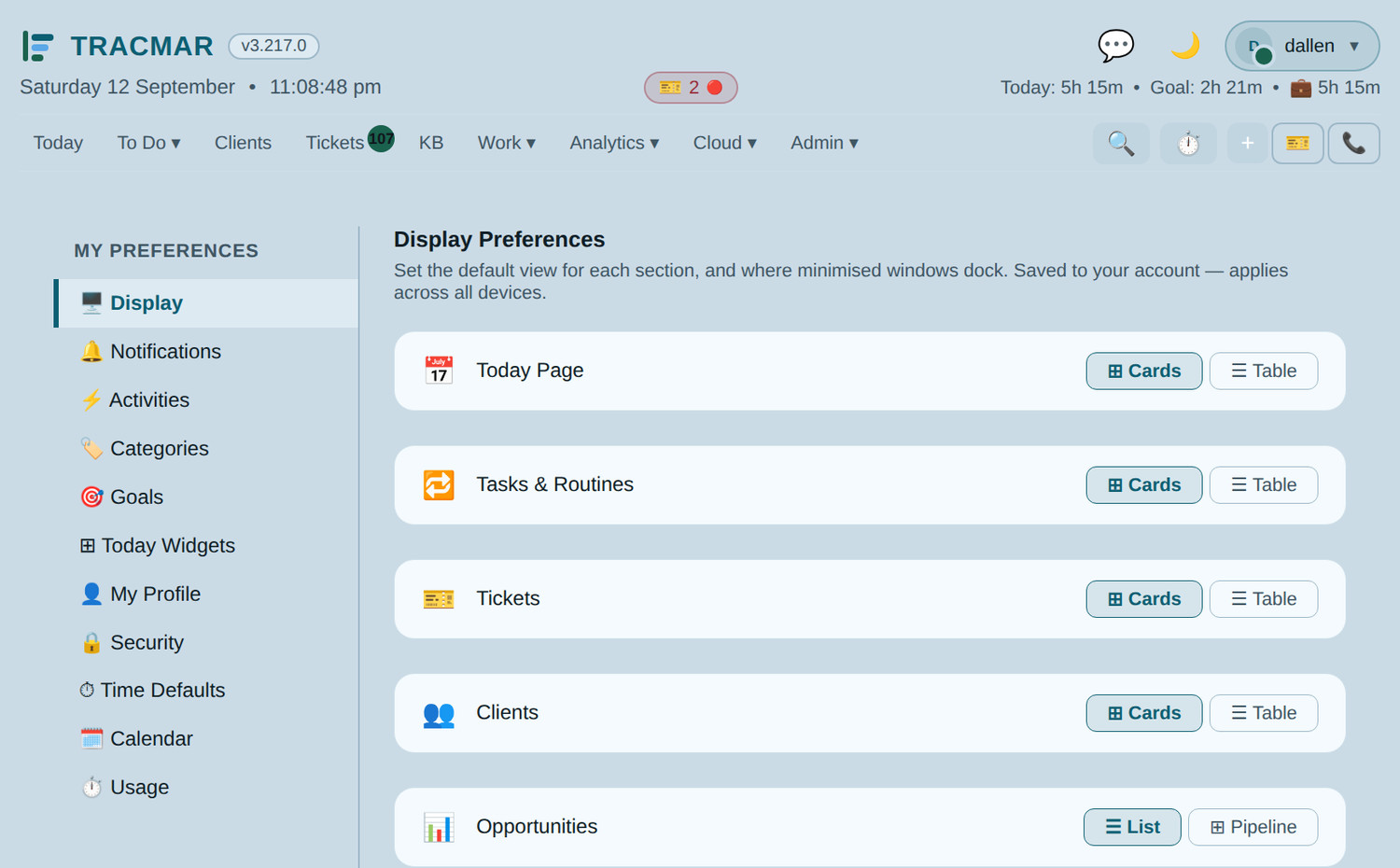The height and width of the screenshot is (868, 1400).
Task: Go to the KB nav item
Action: click(431, 143)
